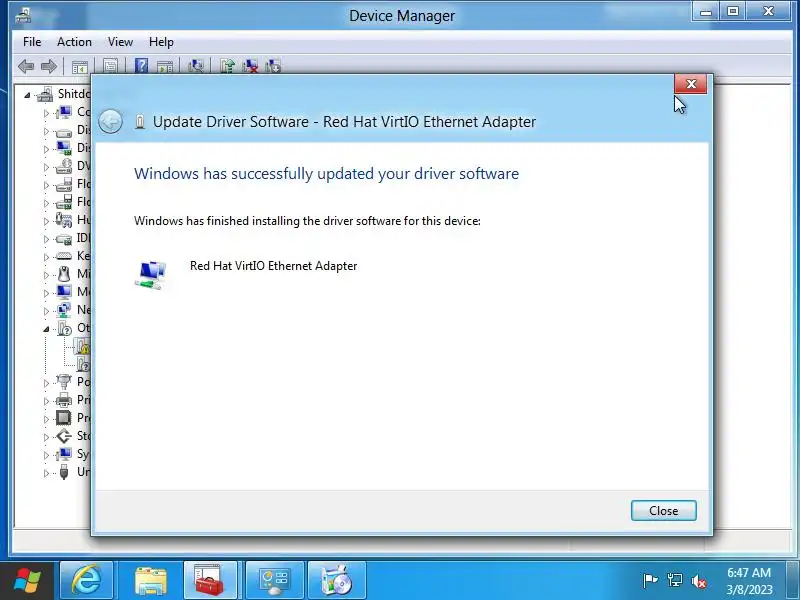Click the Start button on taskbar
This screenshot has height=600, width=800.
point(27,581)
